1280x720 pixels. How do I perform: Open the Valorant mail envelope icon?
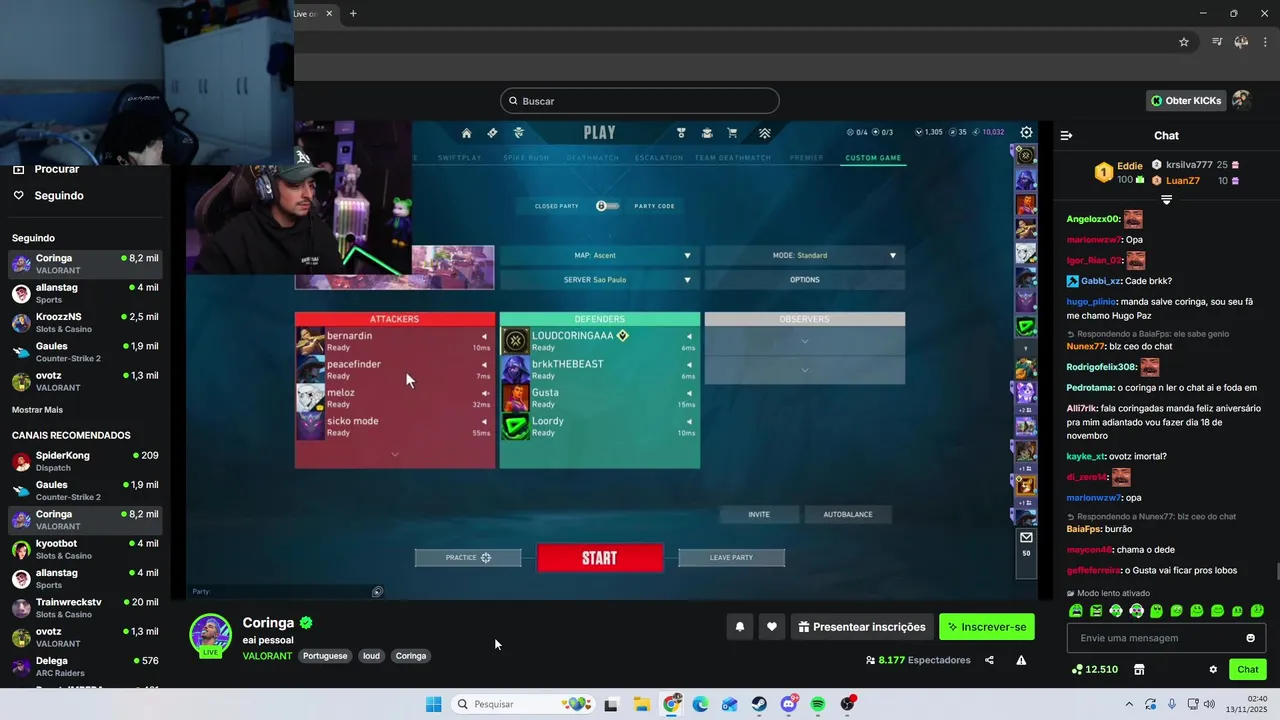[x=1026, y=537]
